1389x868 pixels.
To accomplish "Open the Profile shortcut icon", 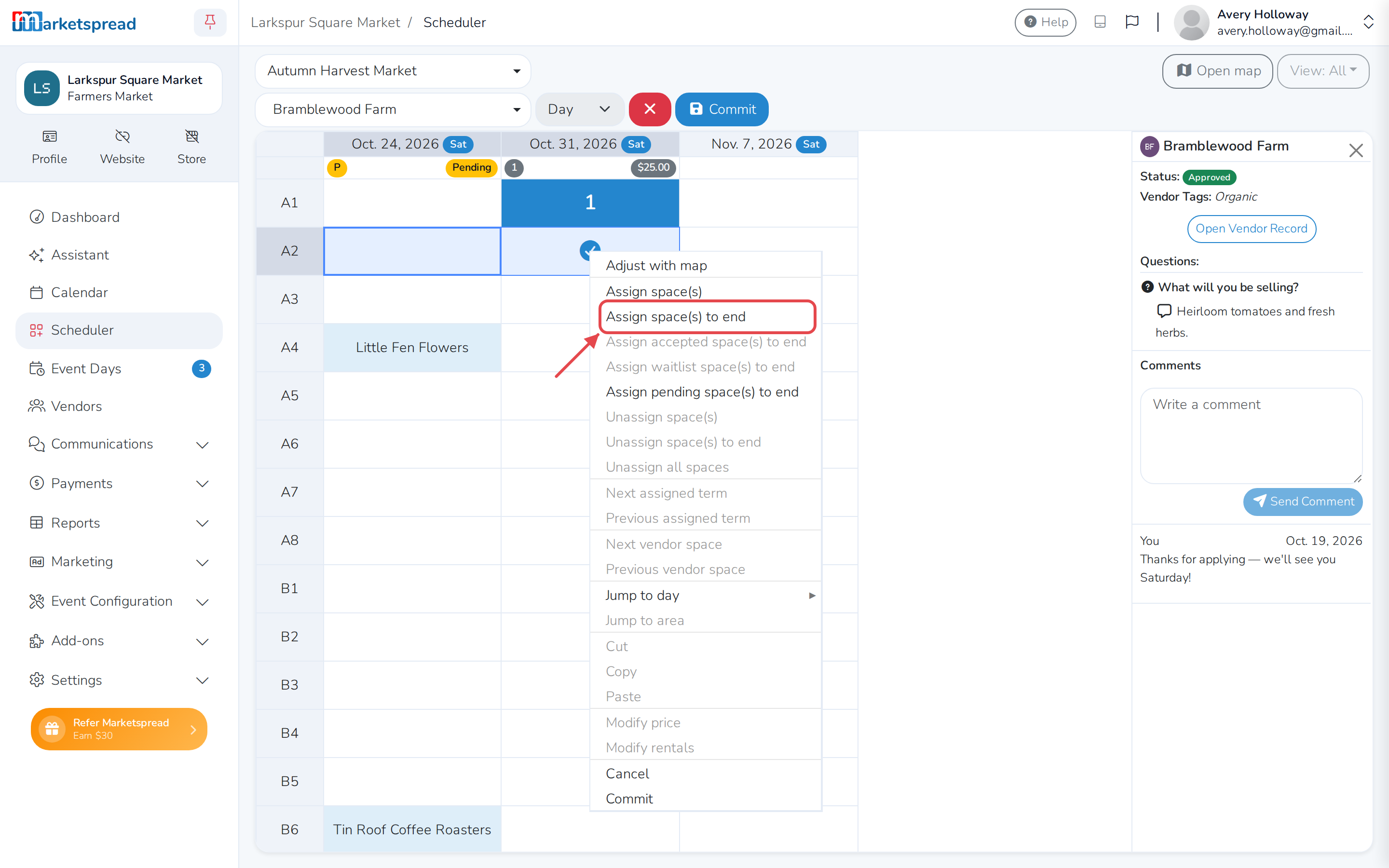I will click(x=49, y=136).
